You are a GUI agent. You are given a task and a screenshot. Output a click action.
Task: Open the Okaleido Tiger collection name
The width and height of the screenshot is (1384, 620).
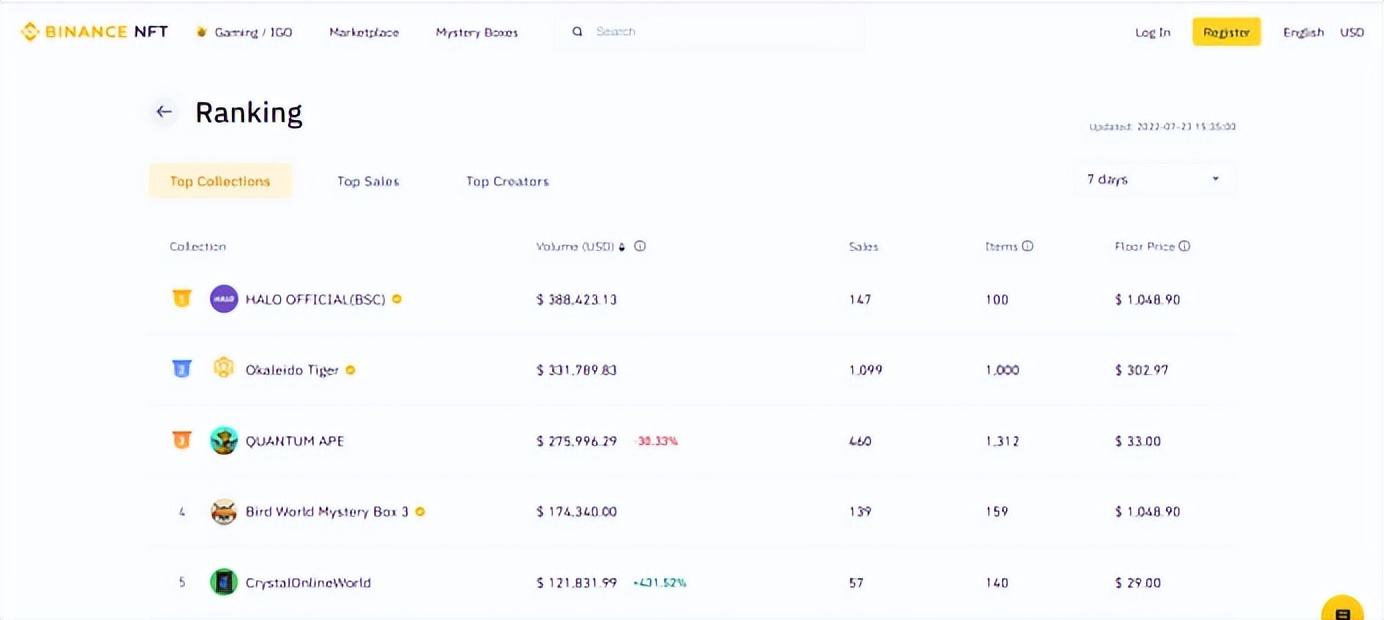tap(292, 370)
